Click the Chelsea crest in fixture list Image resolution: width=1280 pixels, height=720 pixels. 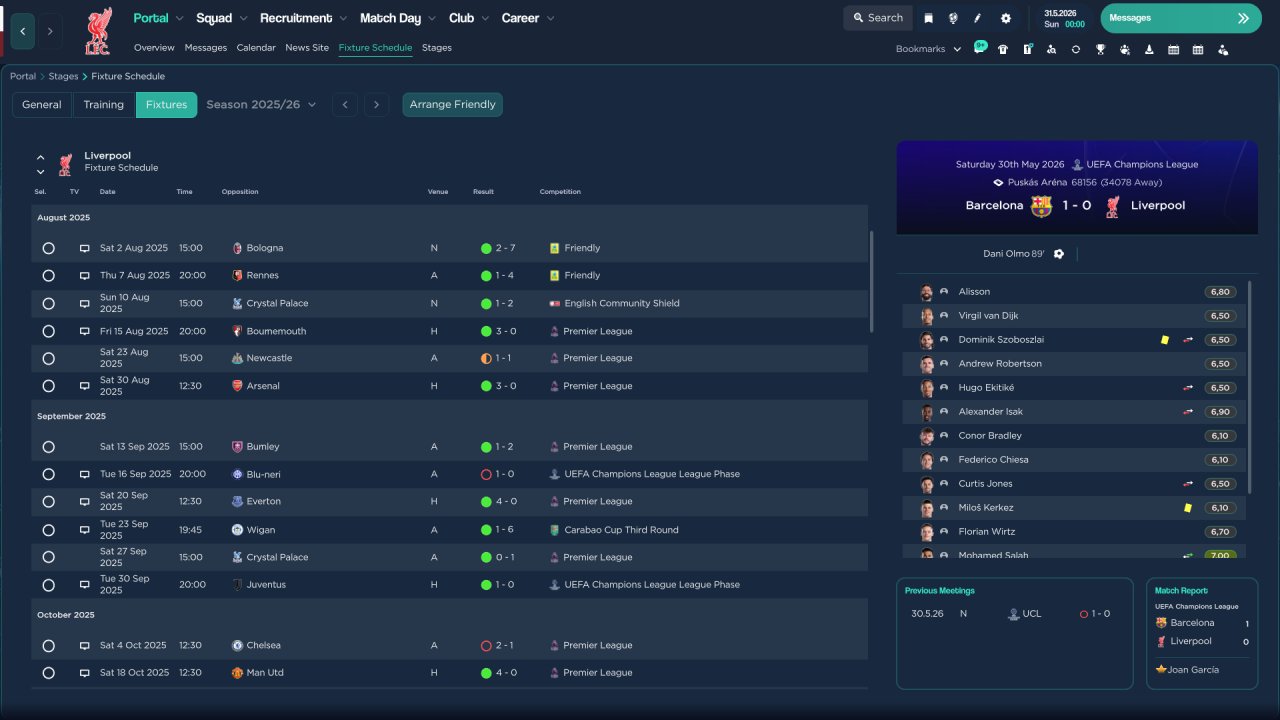pyautogui.click(x=237, y=646)
